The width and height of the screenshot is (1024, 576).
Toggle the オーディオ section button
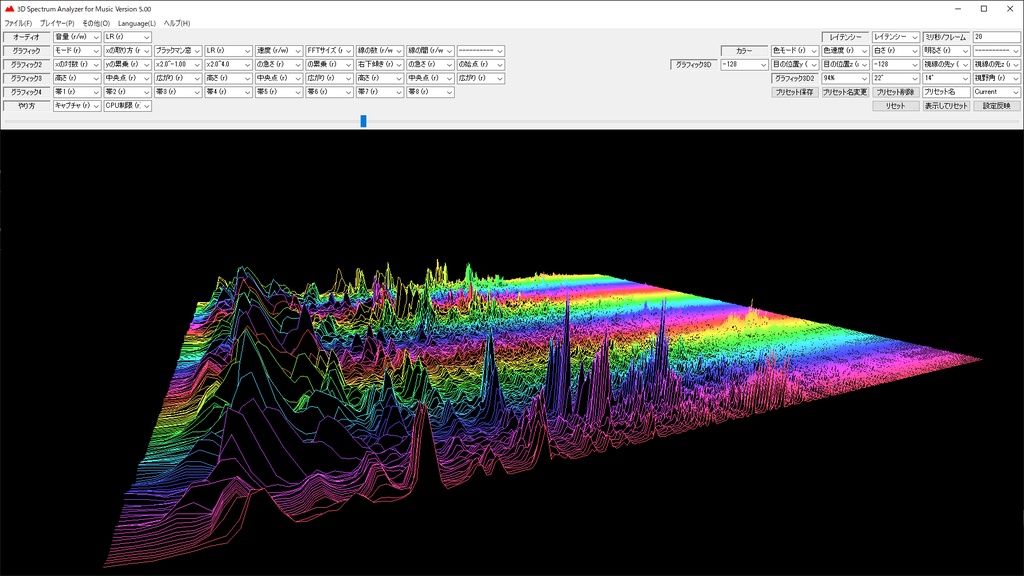[27, 37]
